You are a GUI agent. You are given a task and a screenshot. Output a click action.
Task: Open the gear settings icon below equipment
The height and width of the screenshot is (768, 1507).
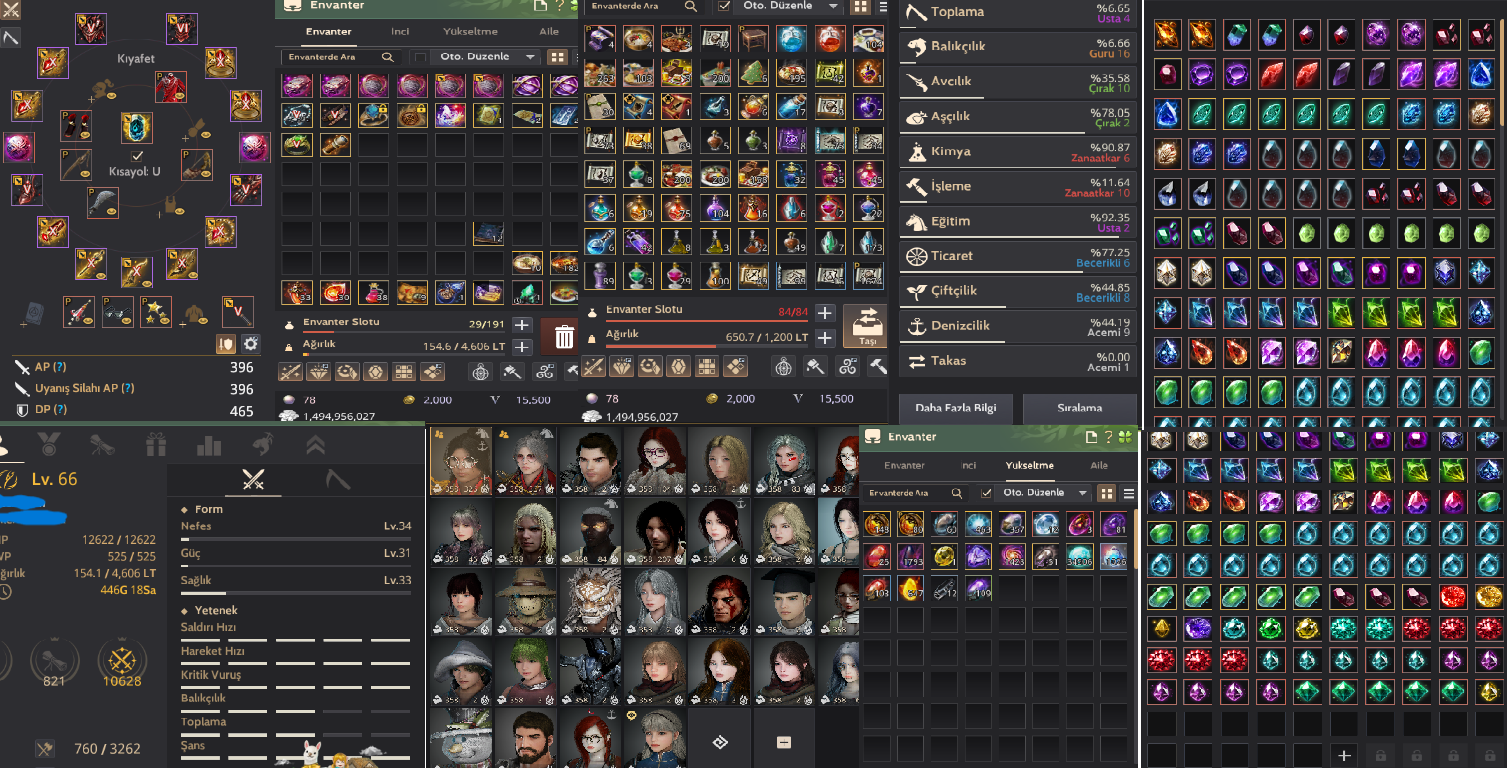tap(250, 343)
